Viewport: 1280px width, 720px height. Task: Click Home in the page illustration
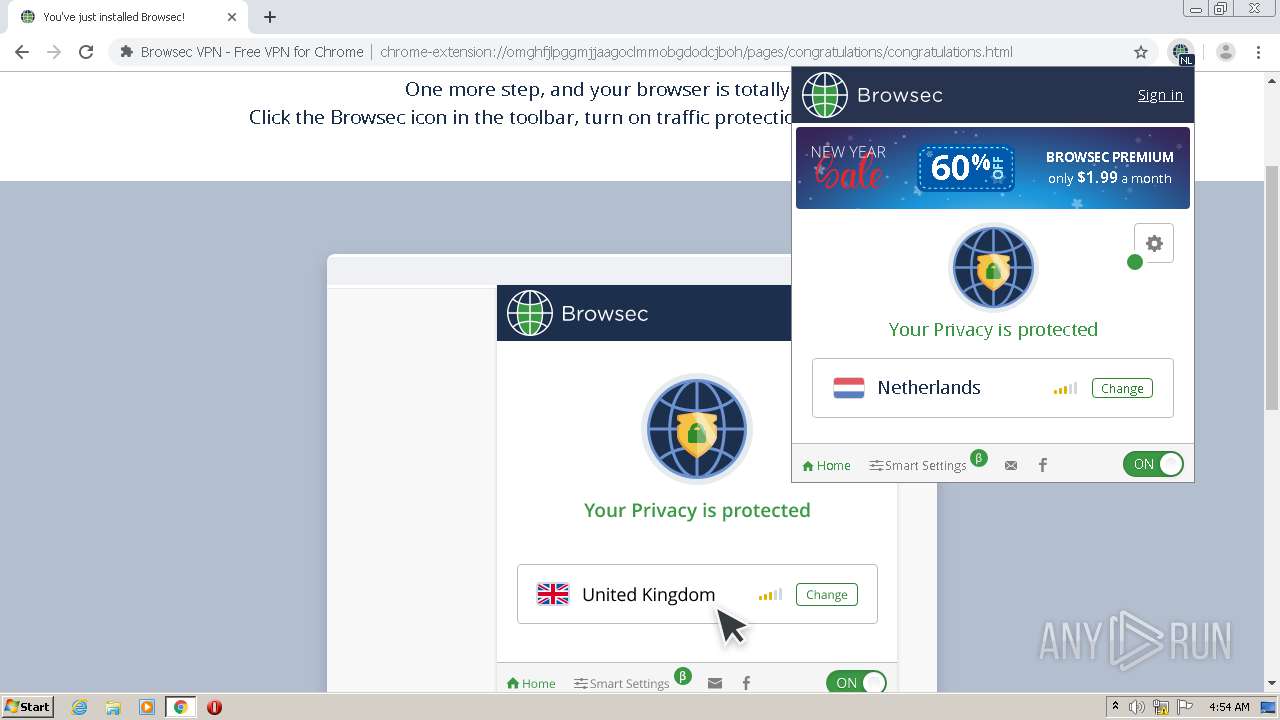(531, 683)
